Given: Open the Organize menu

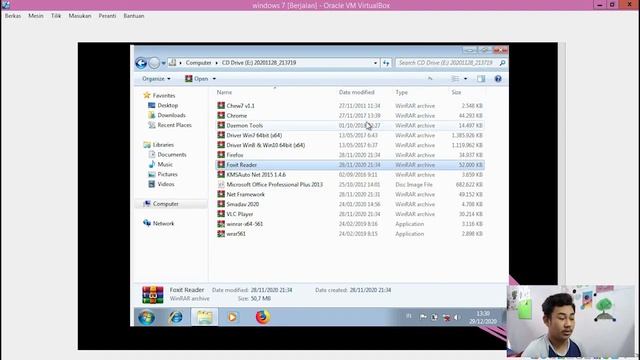Looking at the screenshot, I should click(156, 79).
